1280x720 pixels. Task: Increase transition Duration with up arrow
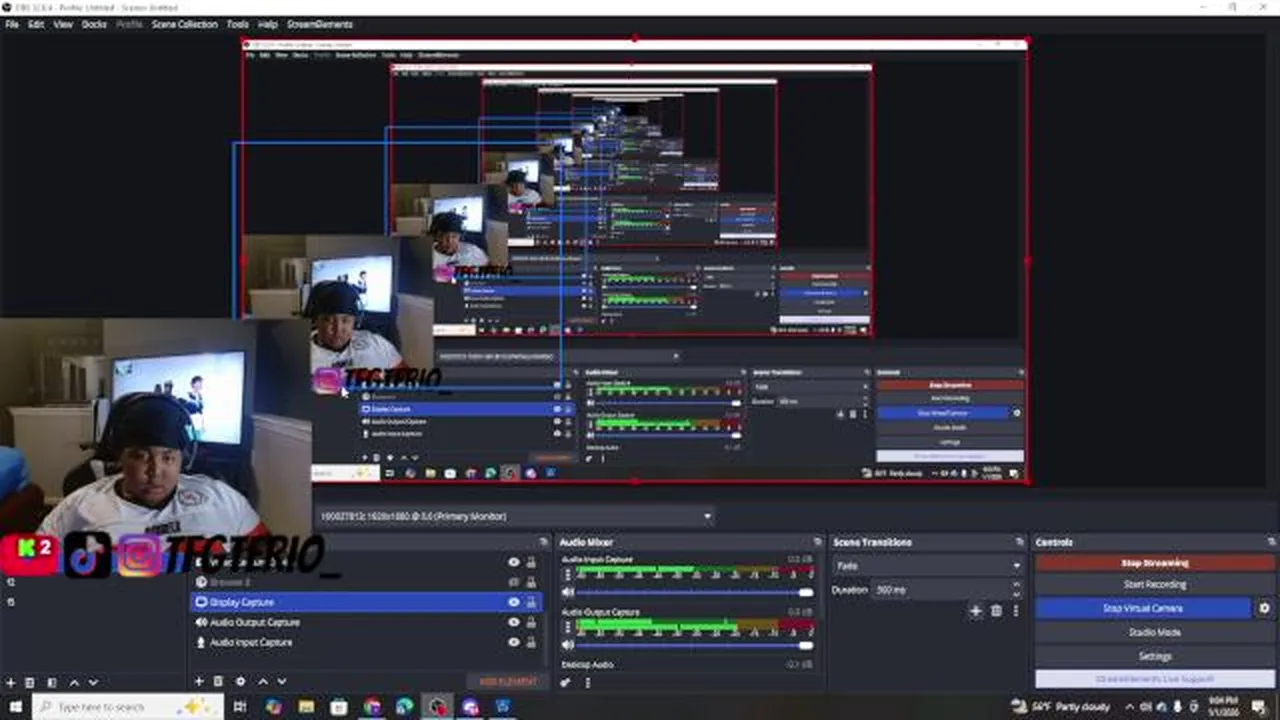[x=1017, y=585]
